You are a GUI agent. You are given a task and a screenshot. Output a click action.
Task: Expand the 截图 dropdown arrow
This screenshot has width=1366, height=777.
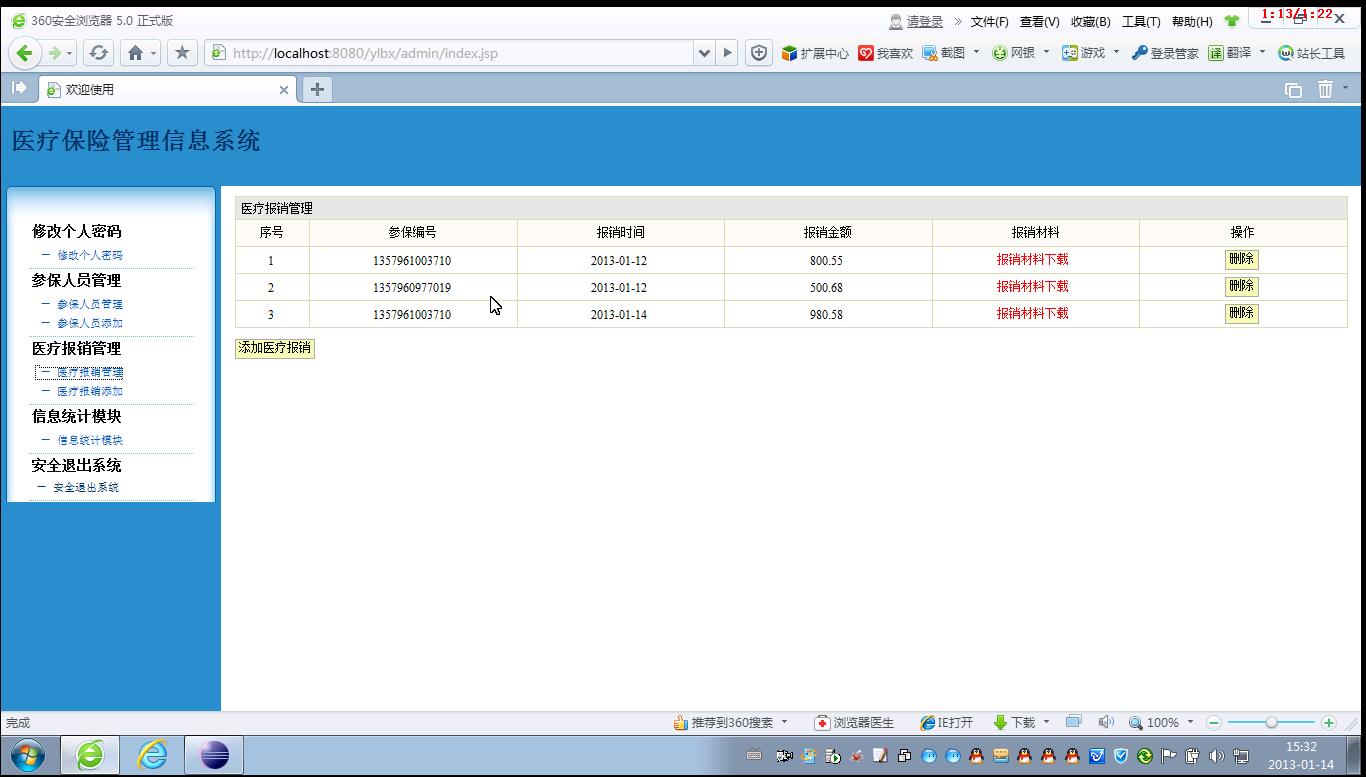tap(976, 52)
